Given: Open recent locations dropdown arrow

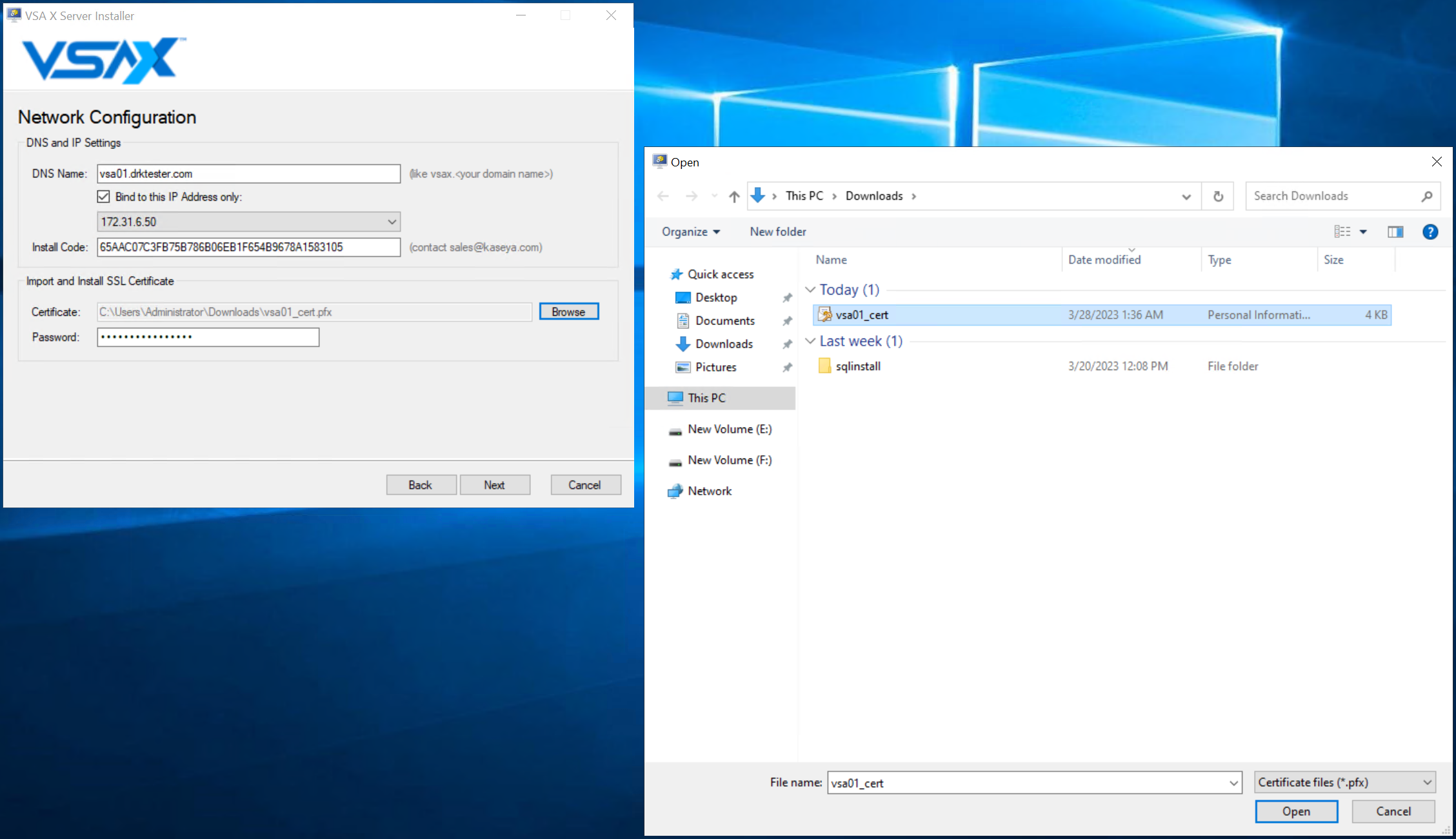Looking at the screenshot, I should [714, 196].
